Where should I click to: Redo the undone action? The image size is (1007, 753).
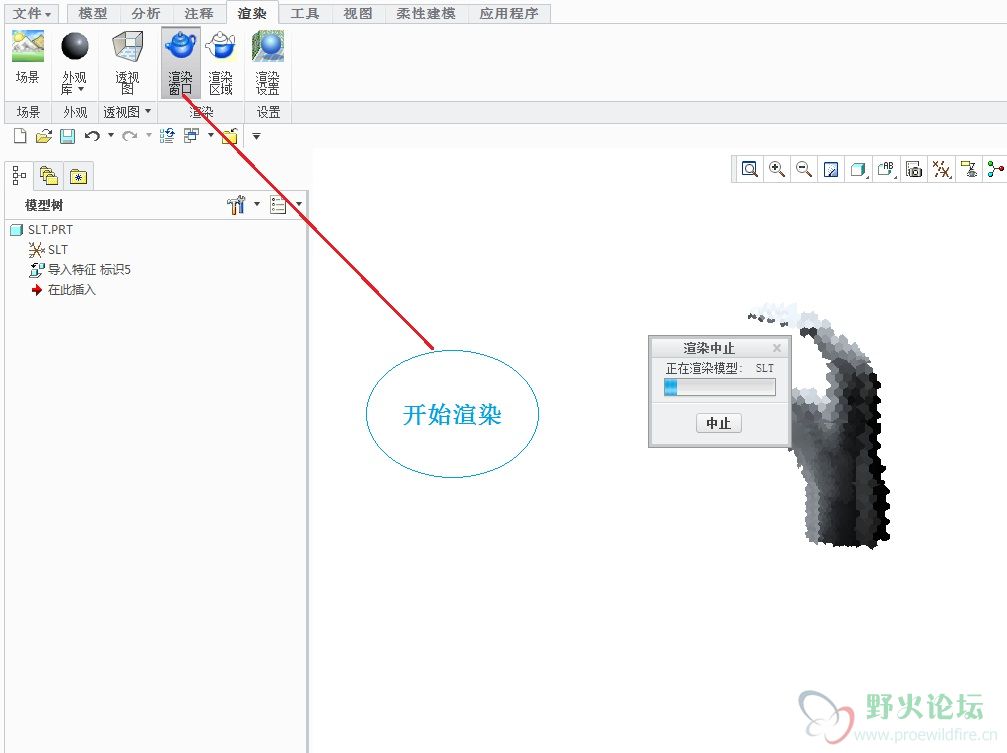point(130,136)
